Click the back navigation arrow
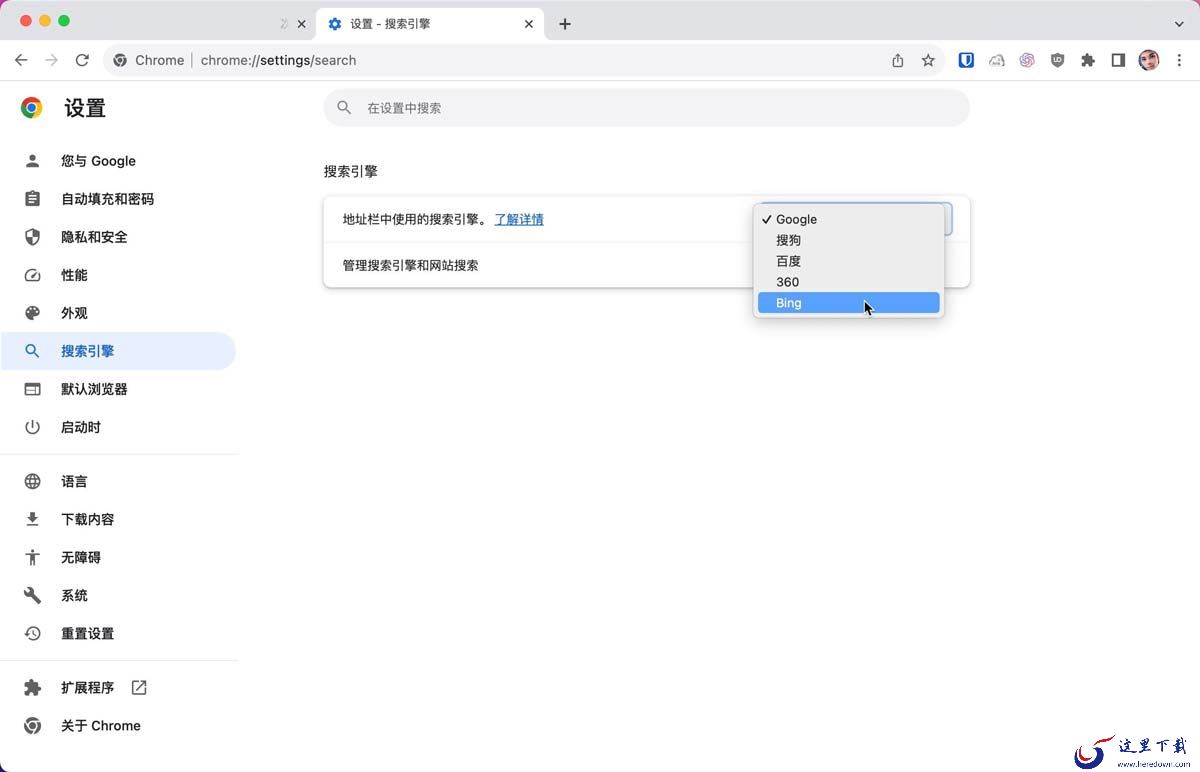Screen dimensions: 1200x772 (21, 60)
